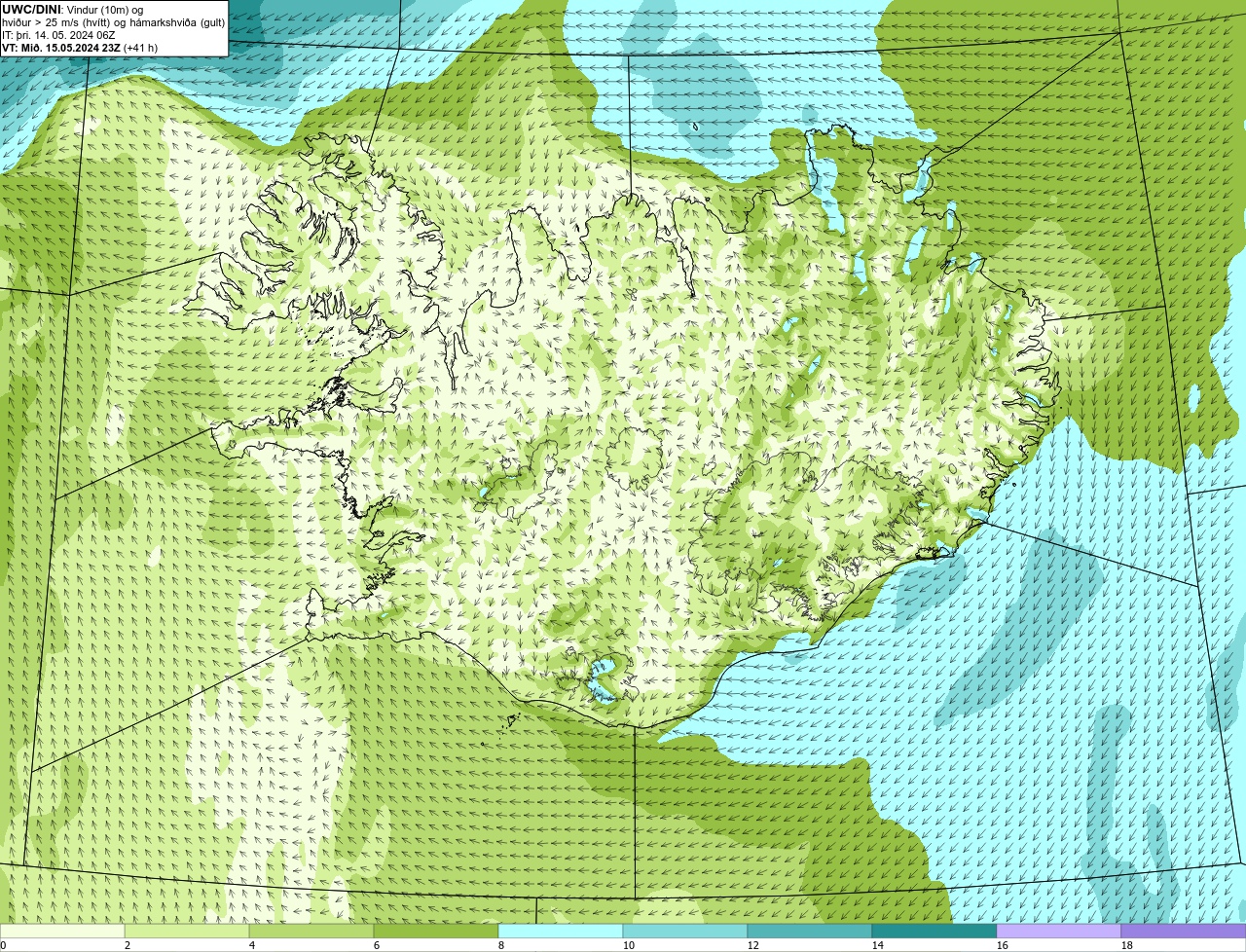Screen dimensions: 1246x952
Task: Click the '6' label on the color scale
Action: [x=377, y=945]
